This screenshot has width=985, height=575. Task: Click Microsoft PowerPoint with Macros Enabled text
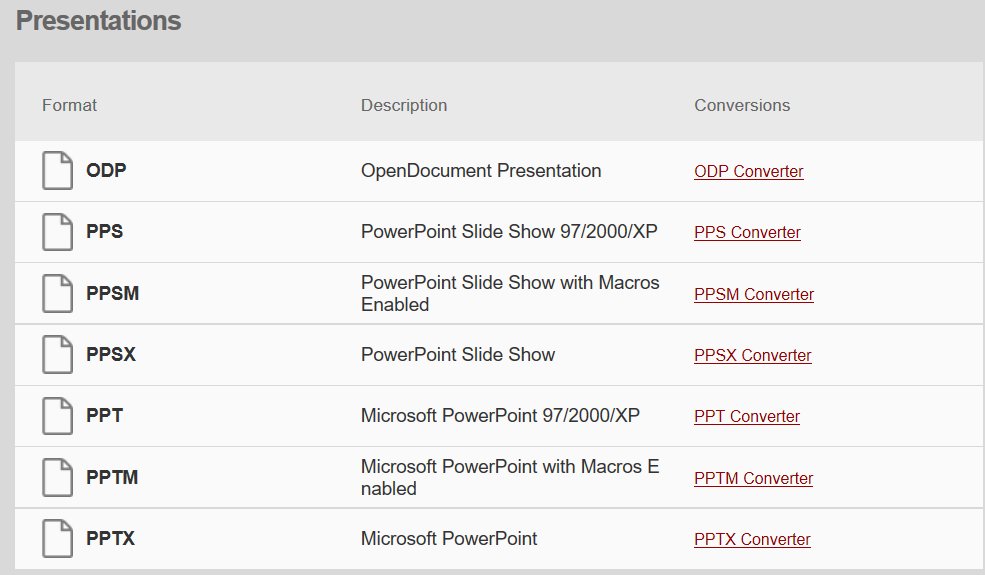(510, 478)
